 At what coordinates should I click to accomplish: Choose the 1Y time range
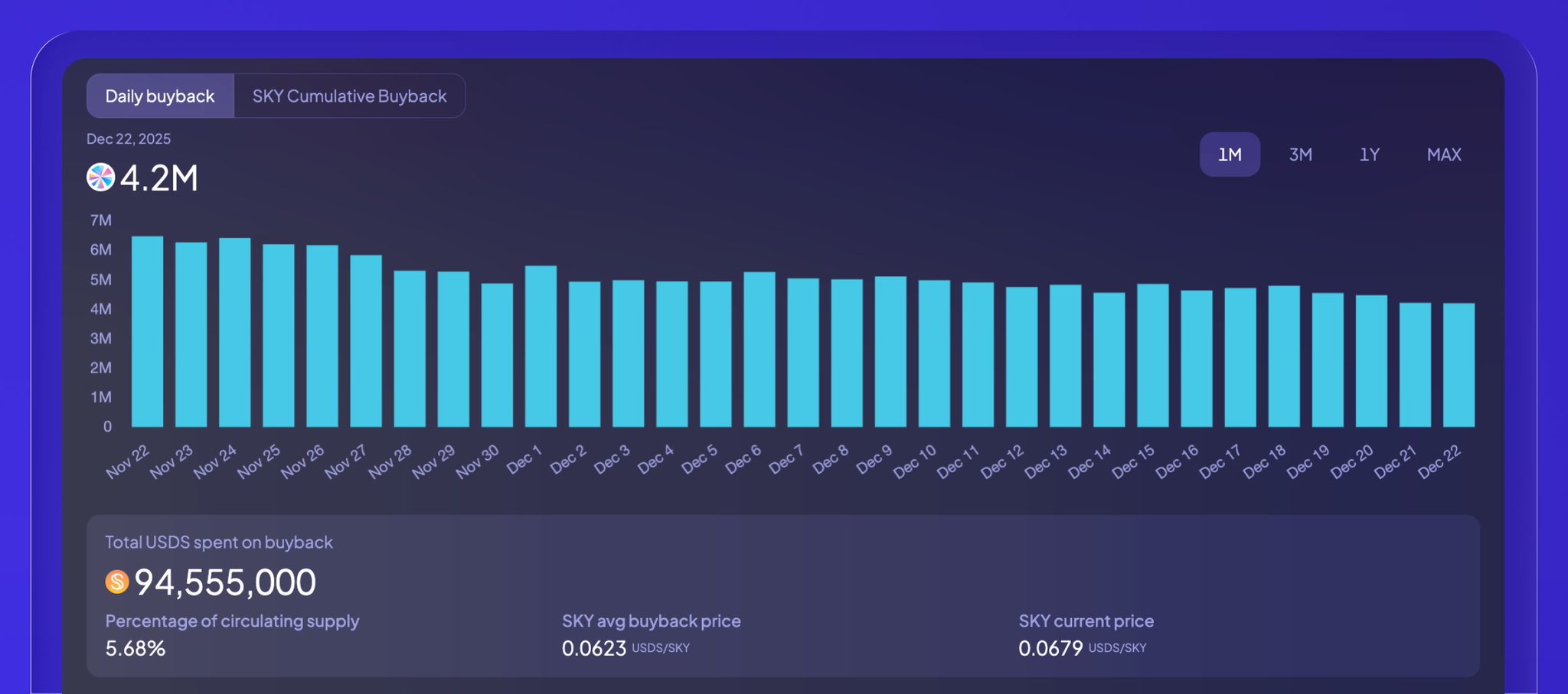1370,155
